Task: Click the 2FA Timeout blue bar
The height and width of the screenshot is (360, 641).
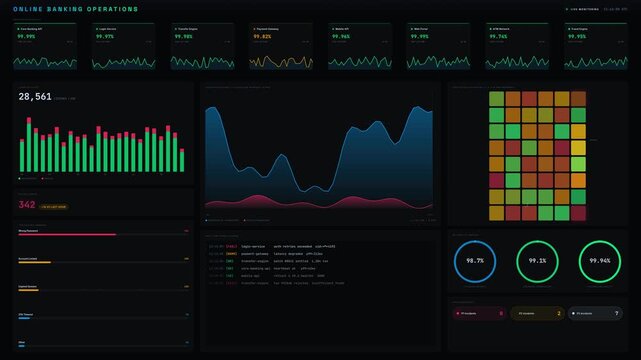Action: tap(24, 318)
